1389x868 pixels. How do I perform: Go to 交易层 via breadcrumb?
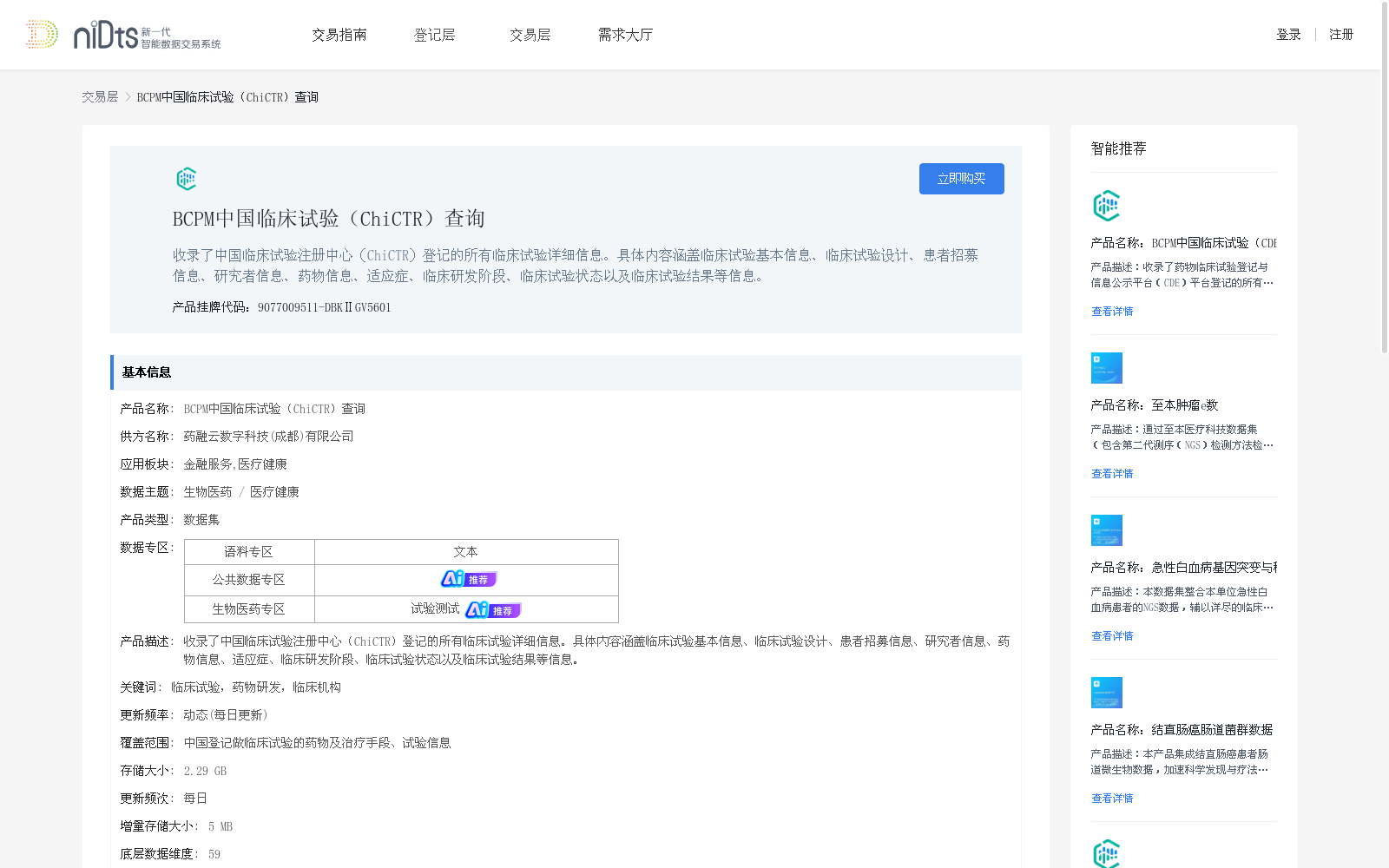click(x=100, y=97)
